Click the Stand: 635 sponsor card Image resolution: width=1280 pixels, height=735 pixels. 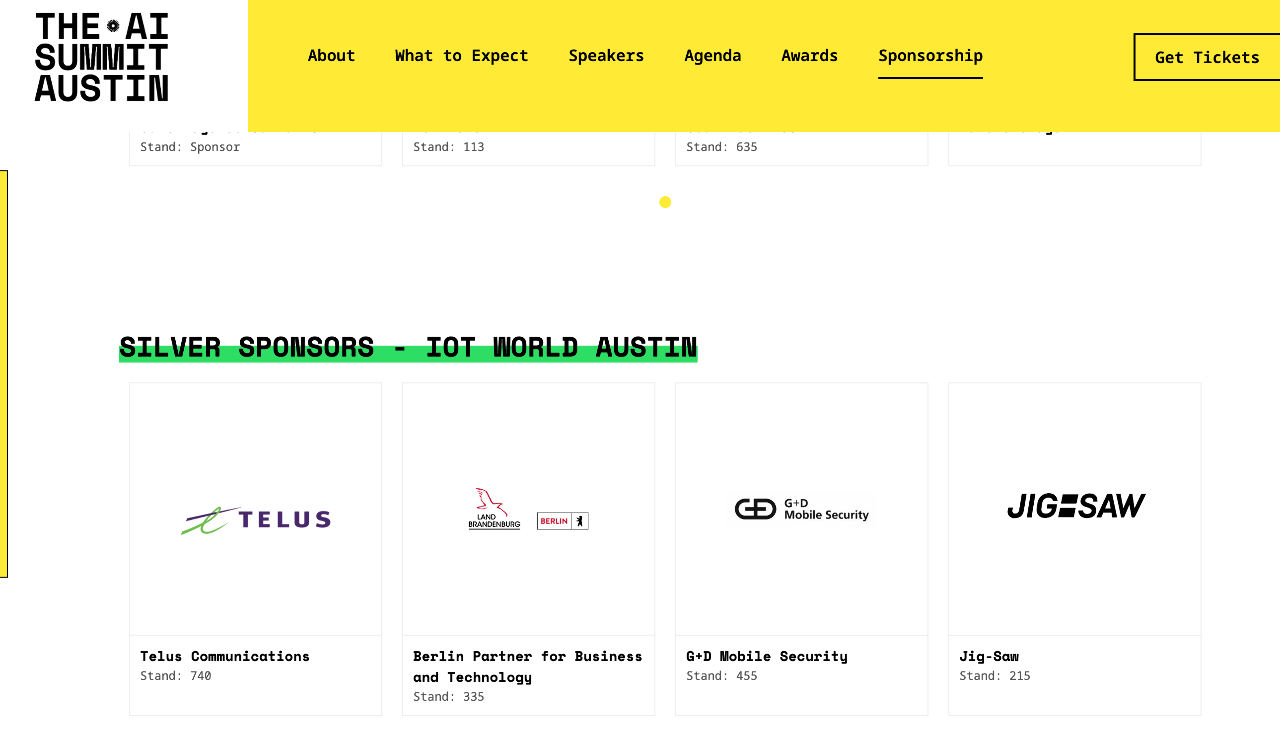tap(801, 147)
